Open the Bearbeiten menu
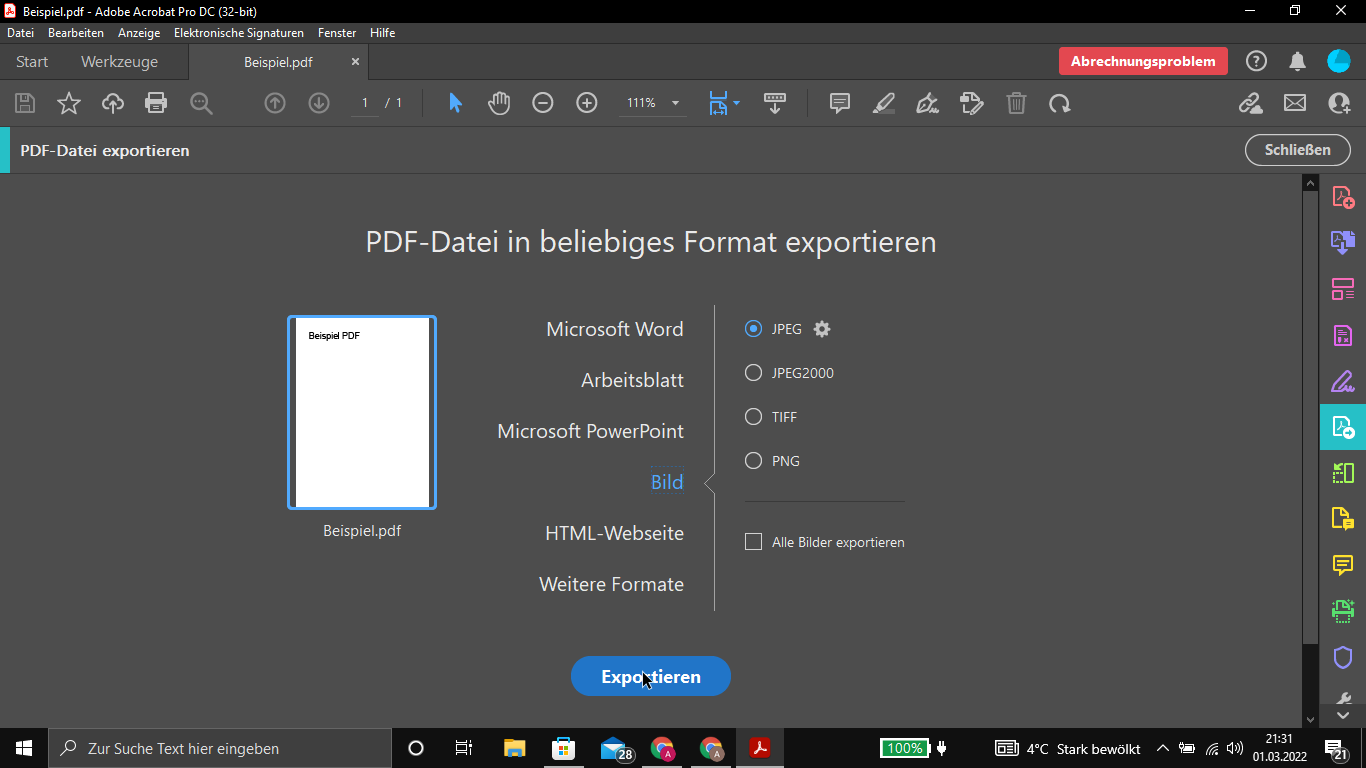Image resolution: width=1366 pixels, height=768 pixels. [x=76, y=33]
